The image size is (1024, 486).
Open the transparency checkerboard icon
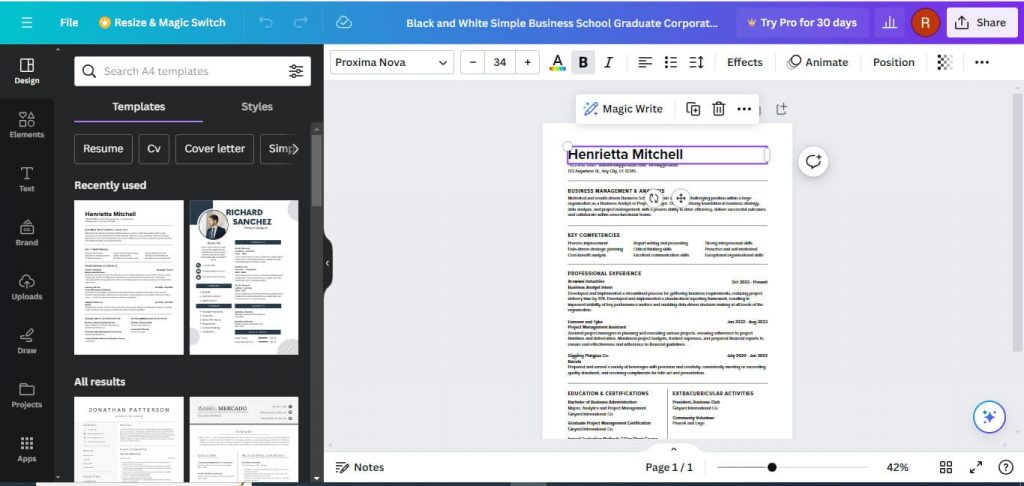point(944,62)
